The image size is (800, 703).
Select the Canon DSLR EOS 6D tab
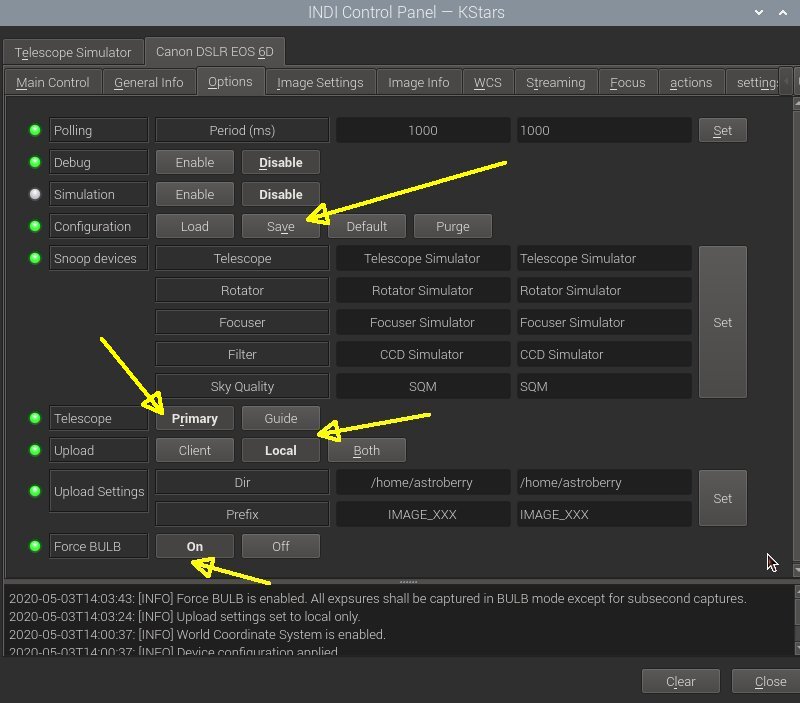[x=215, y=52]
